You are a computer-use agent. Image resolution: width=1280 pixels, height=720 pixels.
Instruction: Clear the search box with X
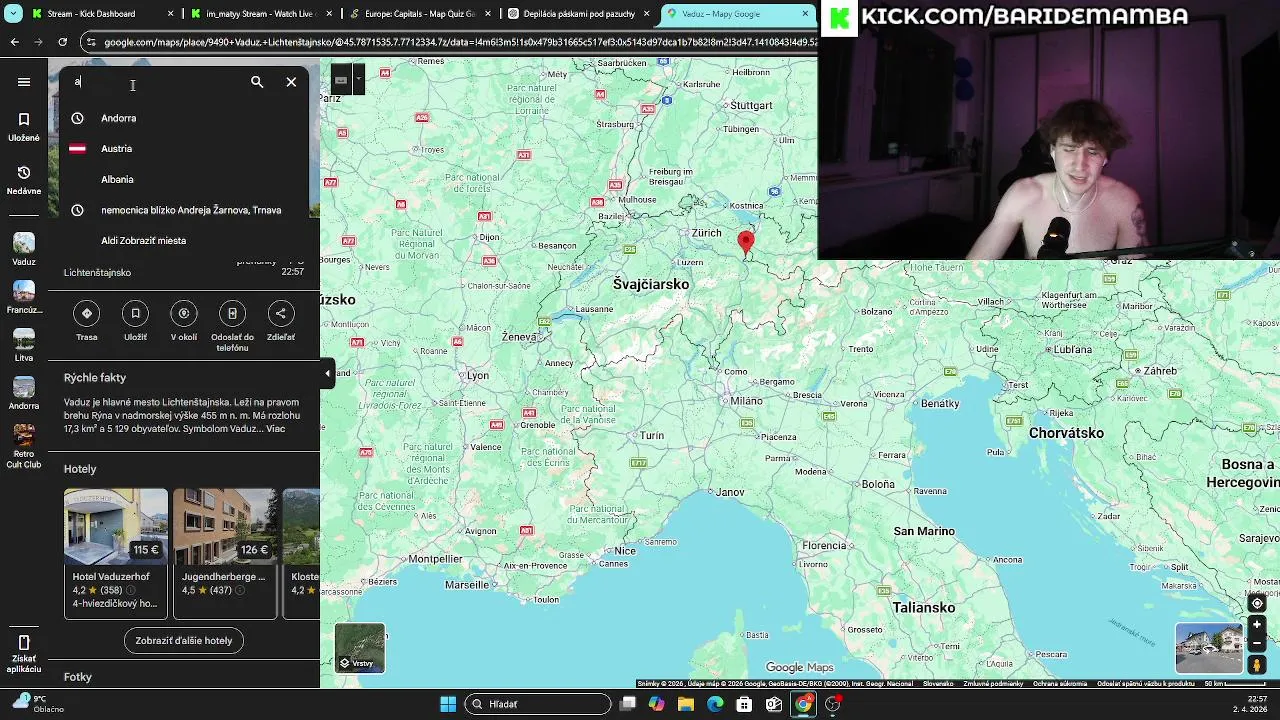(x=291, y=82)
